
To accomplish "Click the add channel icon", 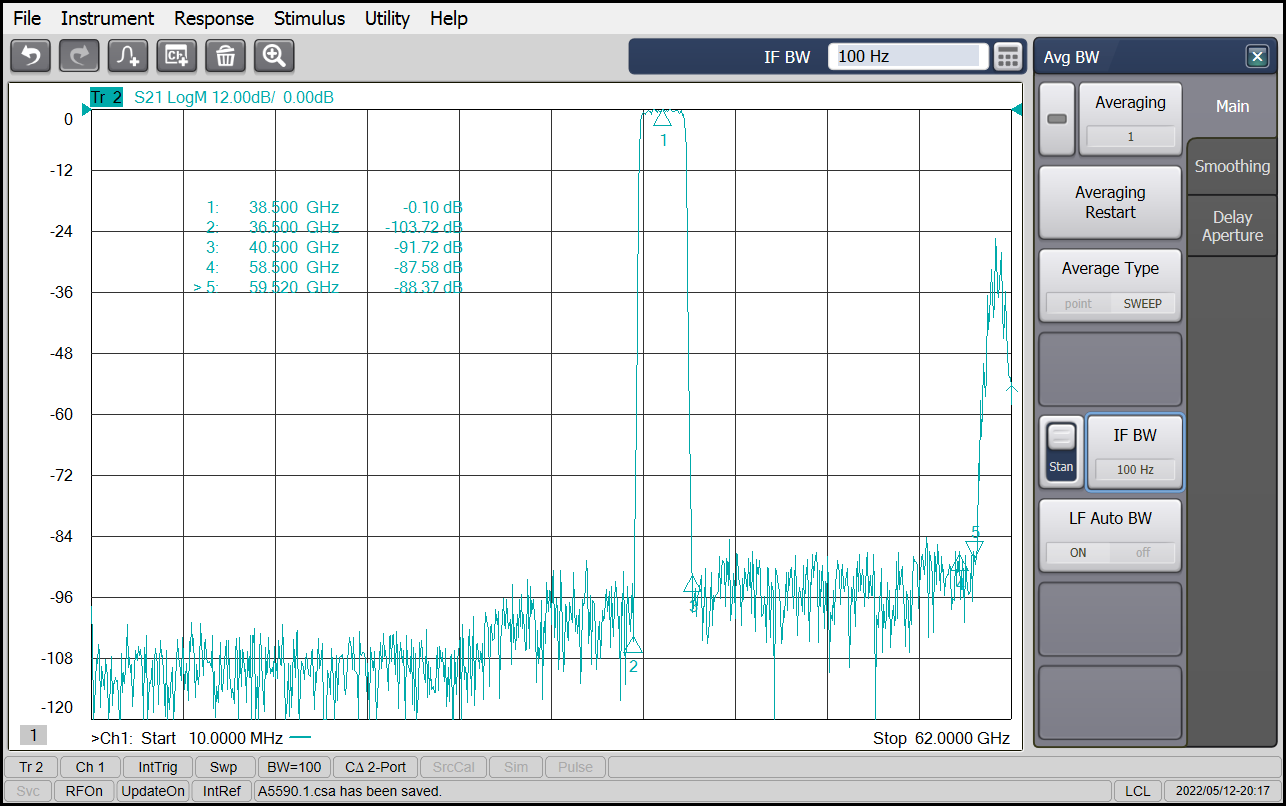I will (177, 56).
